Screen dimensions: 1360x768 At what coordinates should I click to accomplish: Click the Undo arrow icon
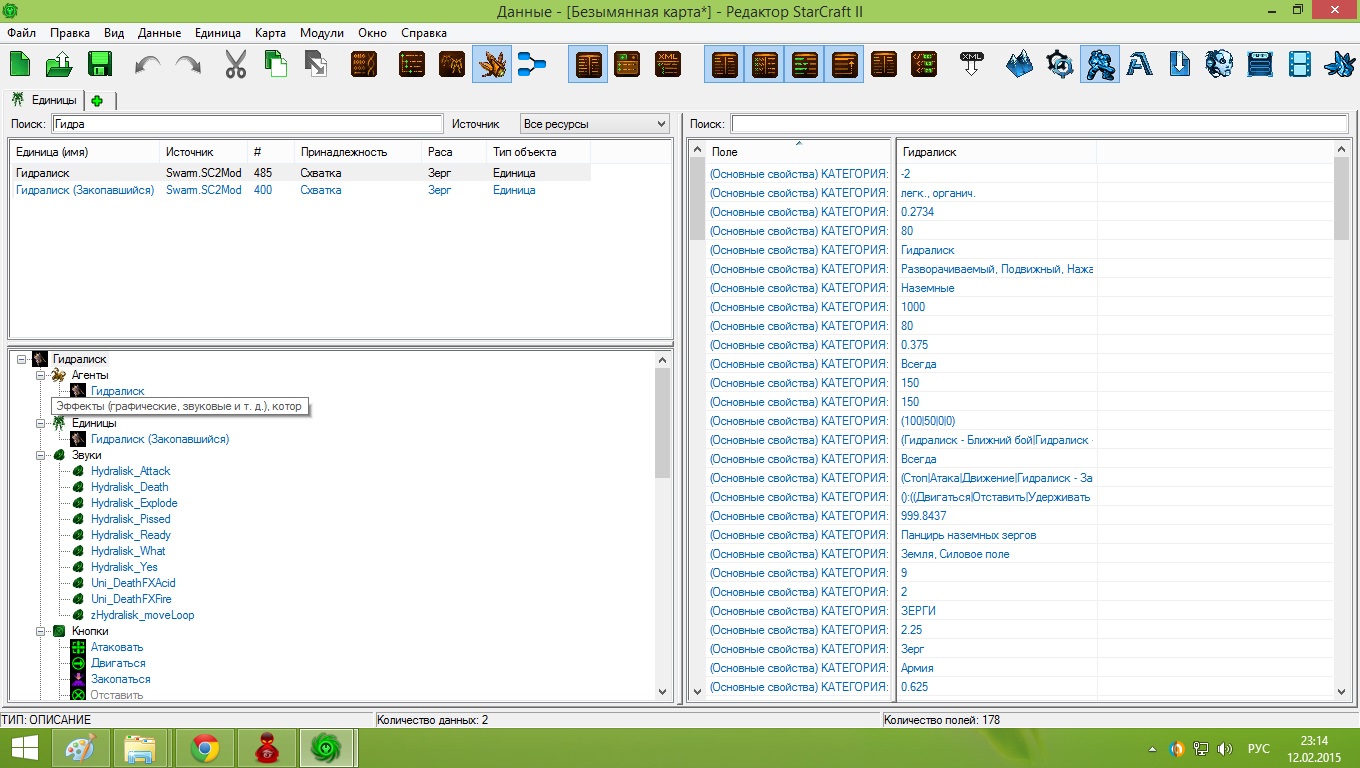coord(148,65)
